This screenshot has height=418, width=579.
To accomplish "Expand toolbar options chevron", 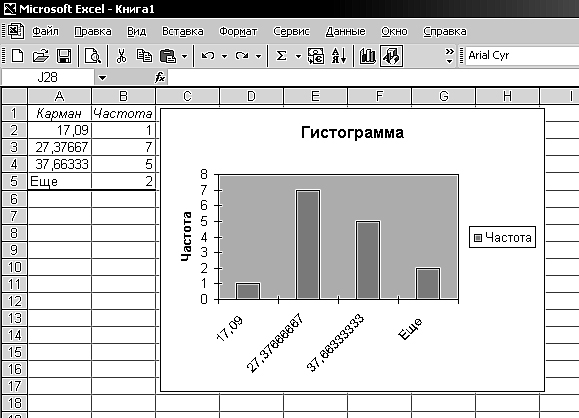I will 449,56.
